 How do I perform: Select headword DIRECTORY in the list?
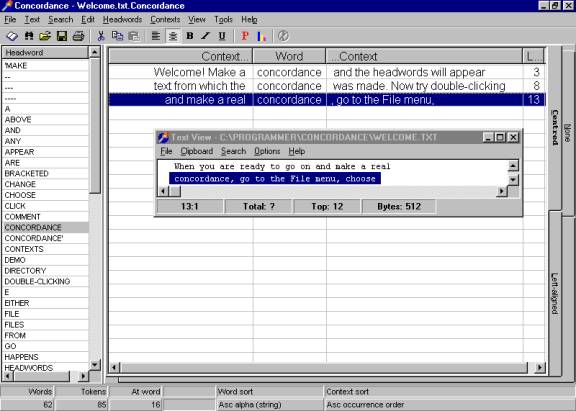[x=46, y=271]
